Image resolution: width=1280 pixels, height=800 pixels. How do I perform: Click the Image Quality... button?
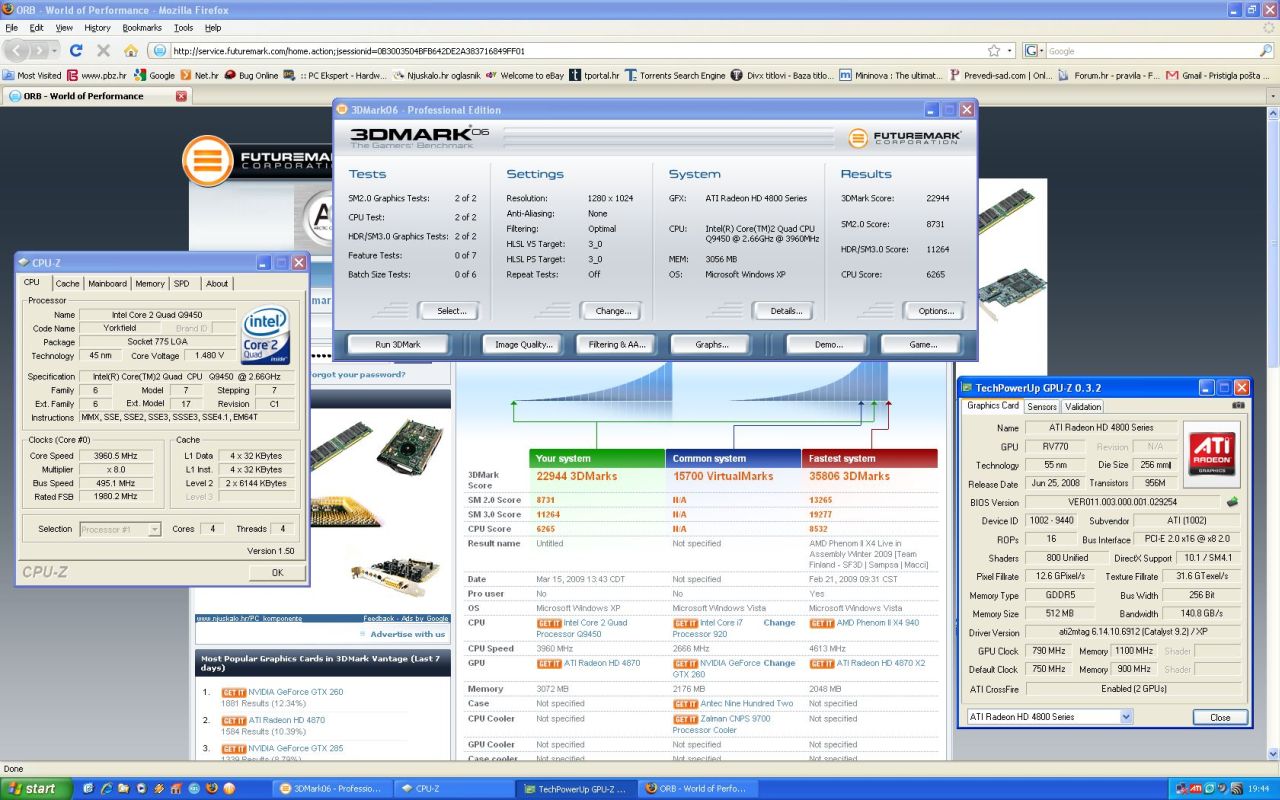[523, 344]
